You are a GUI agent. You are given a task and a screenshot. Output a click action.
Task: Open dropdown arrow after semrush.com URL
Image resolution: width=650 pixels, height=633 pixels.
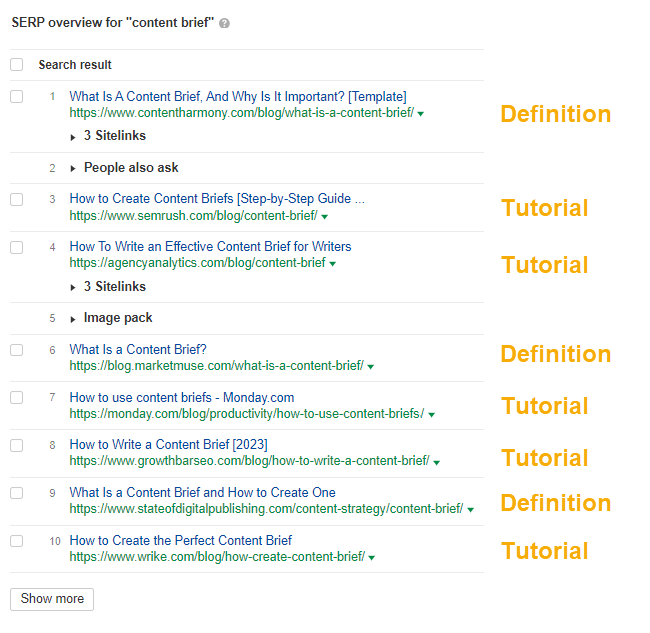pos(325,216)
